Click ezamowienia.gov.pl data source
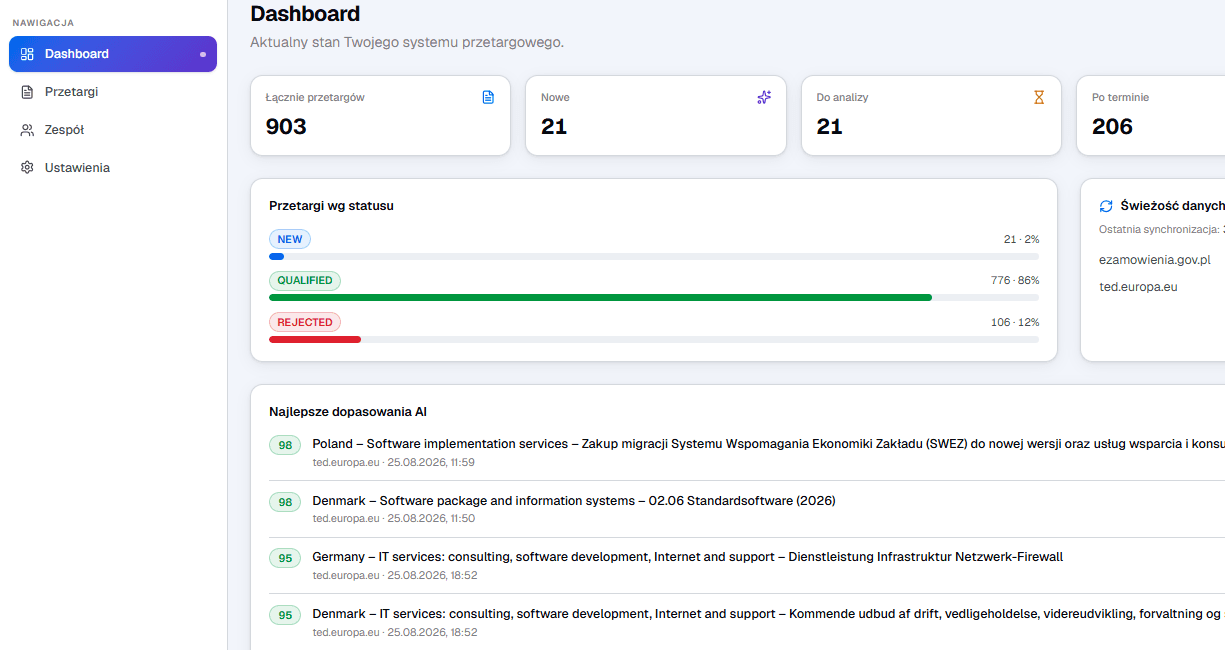The image size is (1225, 650). pyautogui.click(x=1154, y=259)
